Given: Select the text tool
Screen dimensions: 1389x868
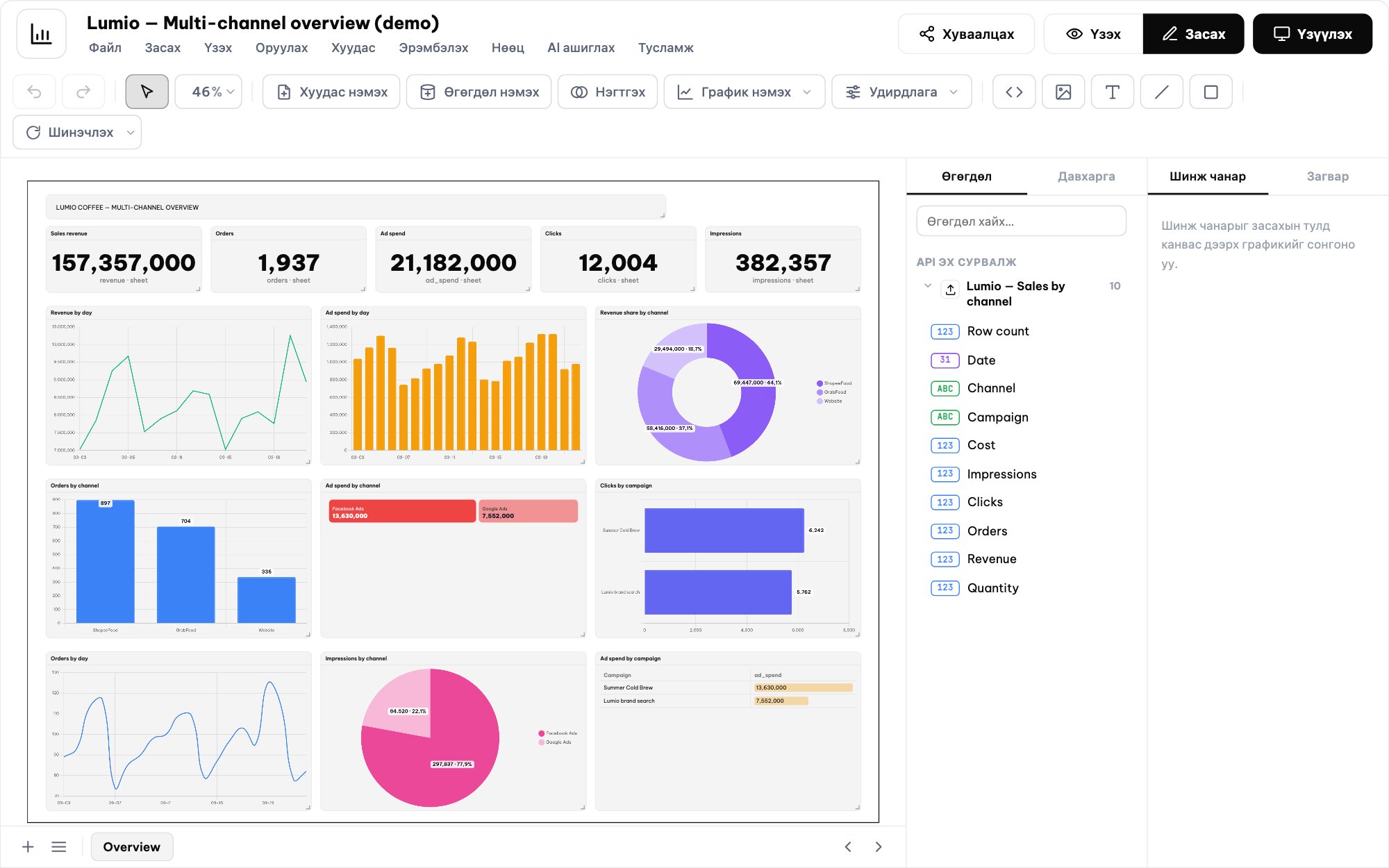Looking at the screenshot, I should pyautogui.click(x=1113, y=92).
